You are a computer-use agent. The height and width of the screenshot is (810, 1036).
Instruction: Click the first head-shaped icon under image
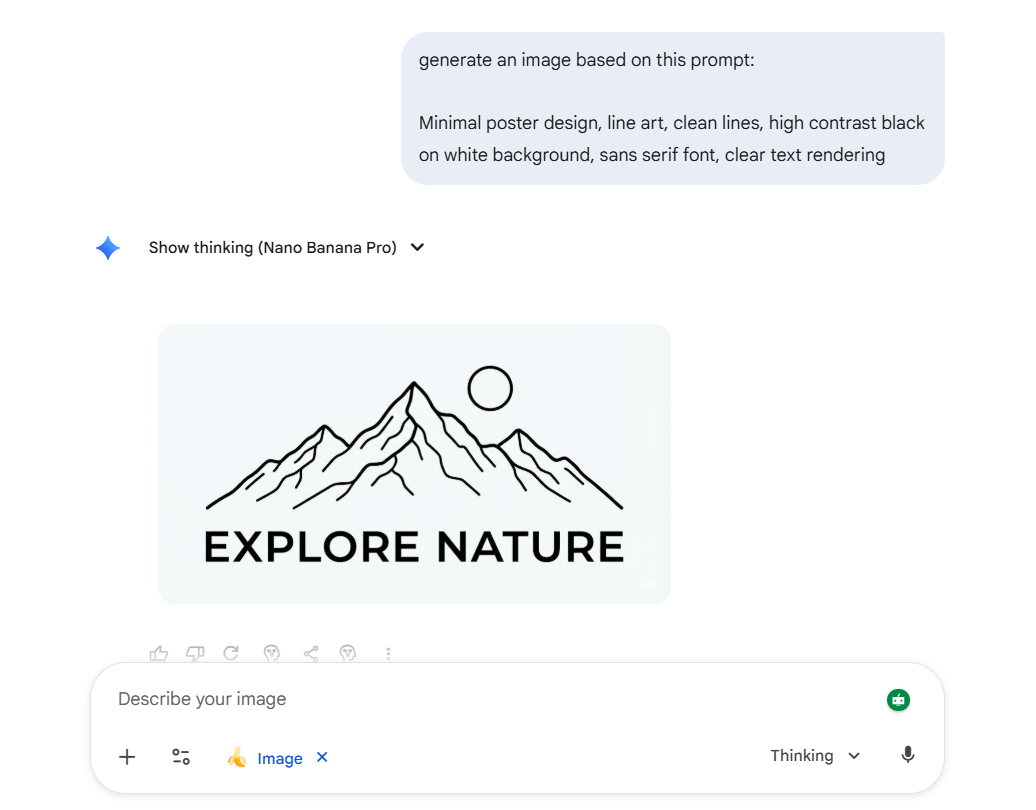coord(271,654)
